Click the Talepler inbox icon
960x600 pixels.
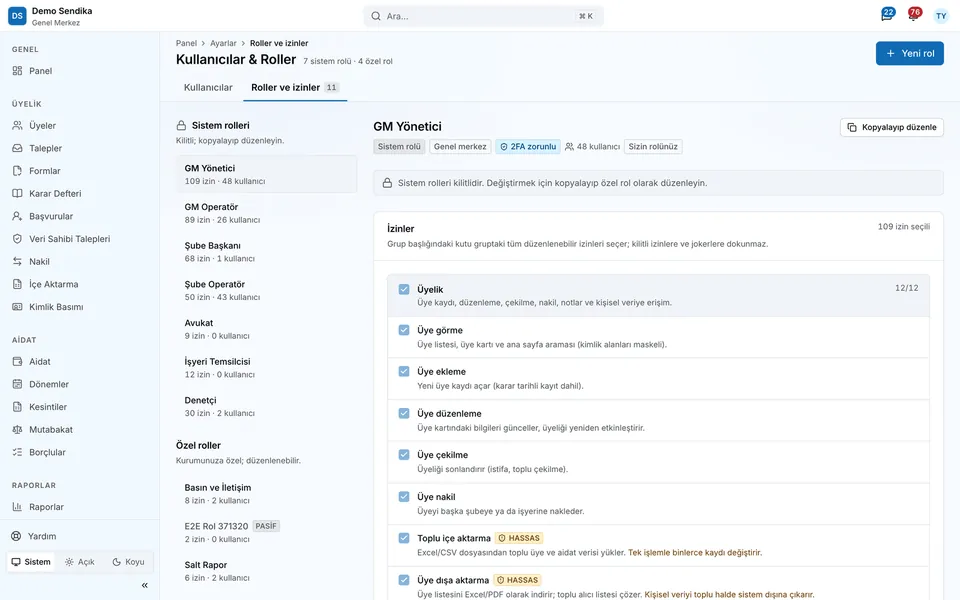[17, 148]
